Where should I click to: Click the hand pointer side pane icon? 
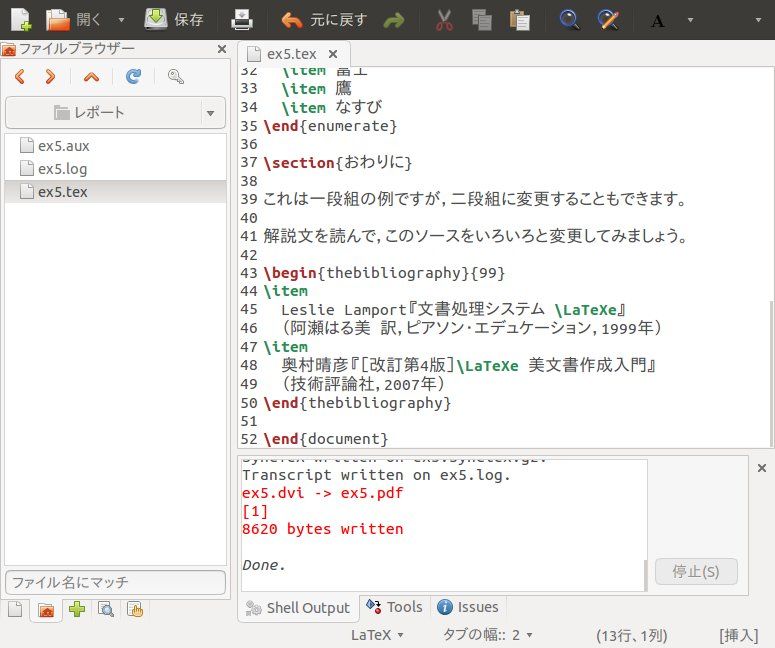[x=135, y=609]
